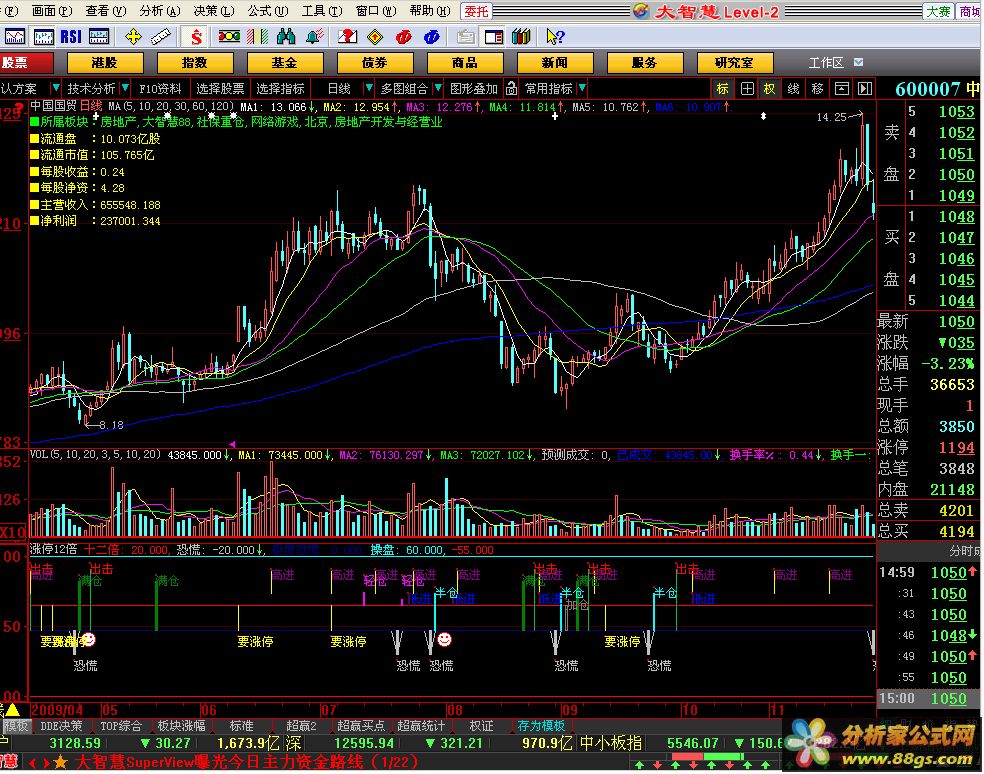Click the small volume chart toolbar icon
The image size is (984, 774).
coord(99,36)
